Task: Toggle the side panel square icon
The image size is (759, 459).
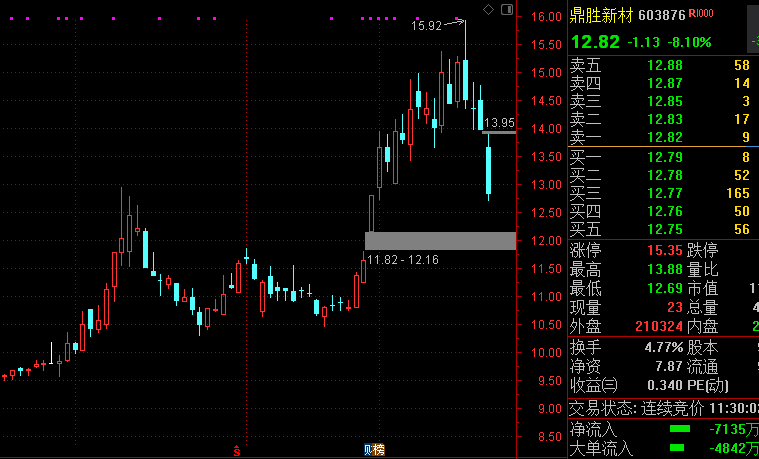Action: point(507,10)
